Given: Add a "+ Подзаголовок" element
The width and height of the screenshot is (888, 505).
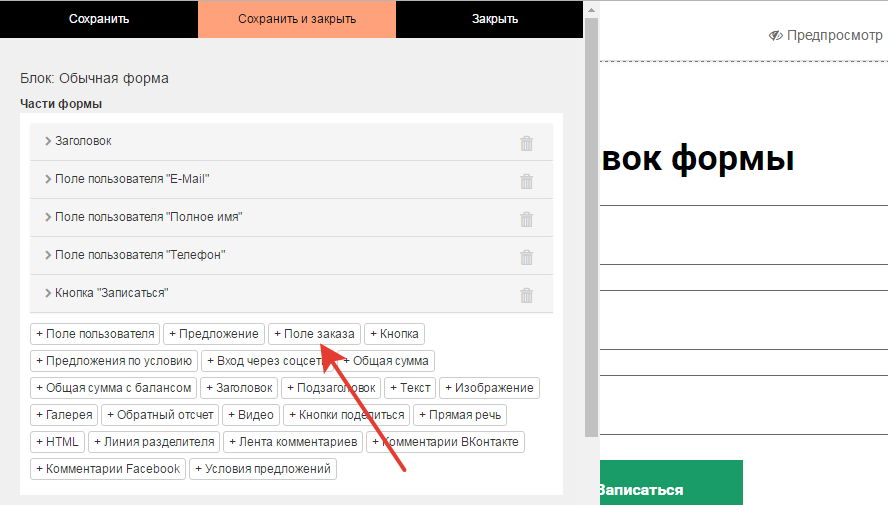Looking at the screenshot, I should click(x=331, y=388).
